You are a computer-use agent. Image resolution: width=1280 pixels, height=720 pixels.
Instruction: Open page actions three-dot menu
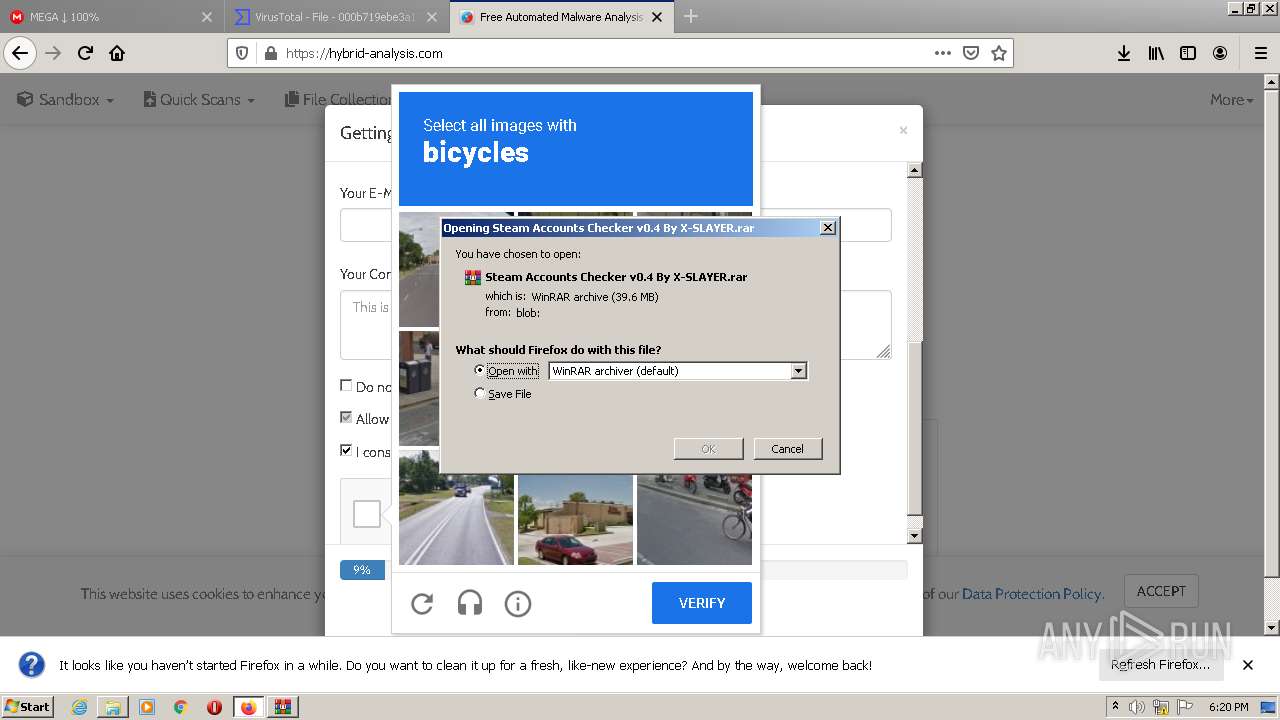942,53
